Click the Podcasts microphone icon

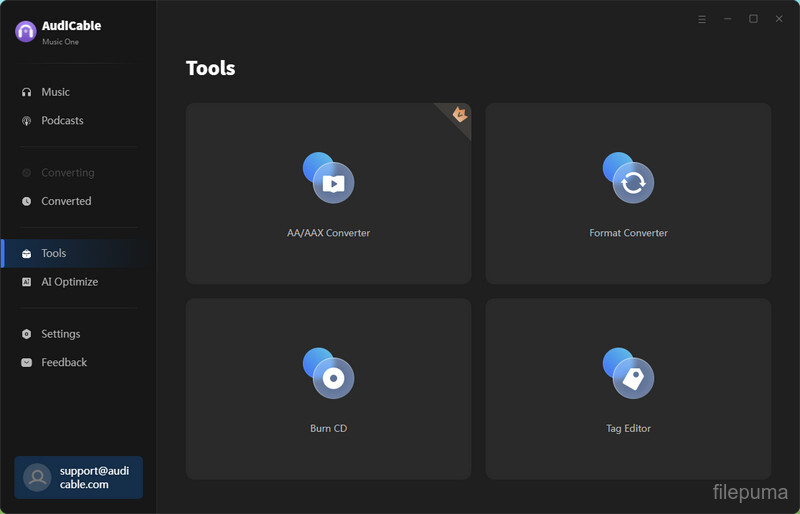point(27,121)
